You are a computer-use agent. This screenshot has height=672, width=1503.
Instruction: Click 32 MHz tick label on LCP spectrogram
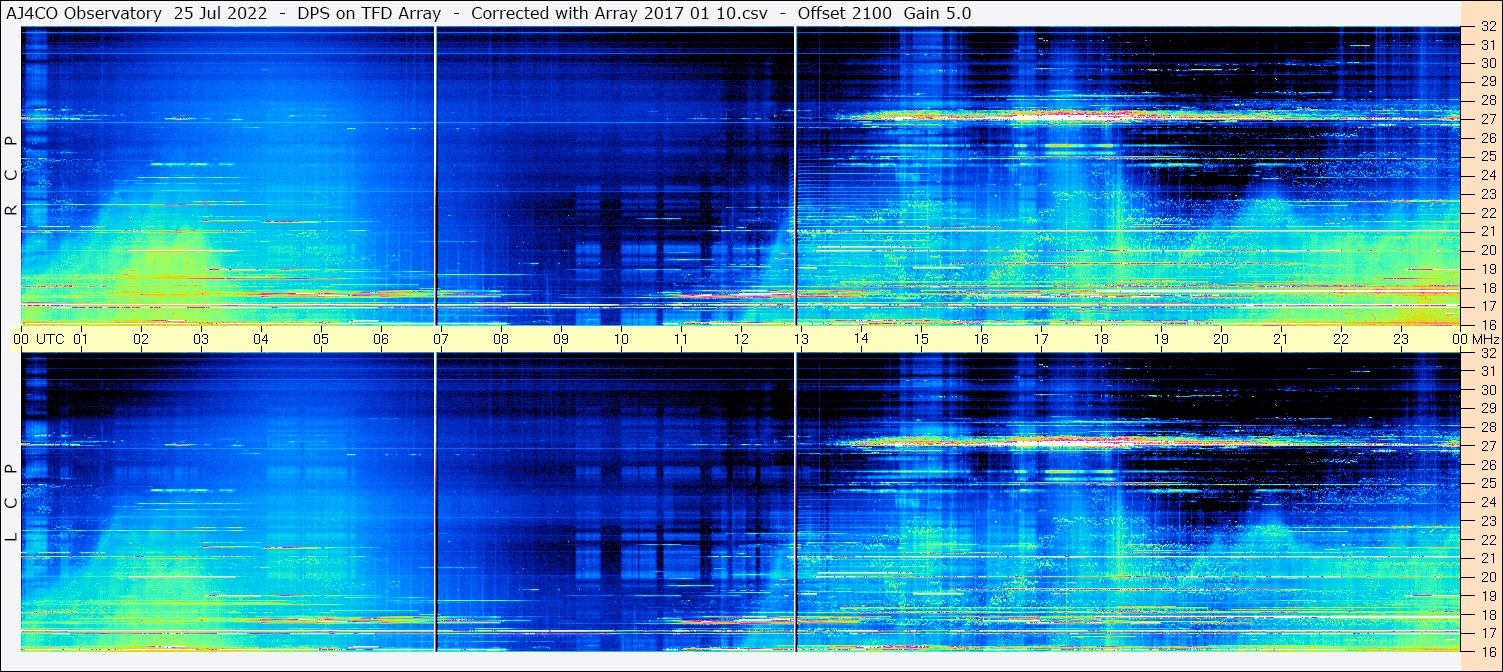pos(1487,353)
